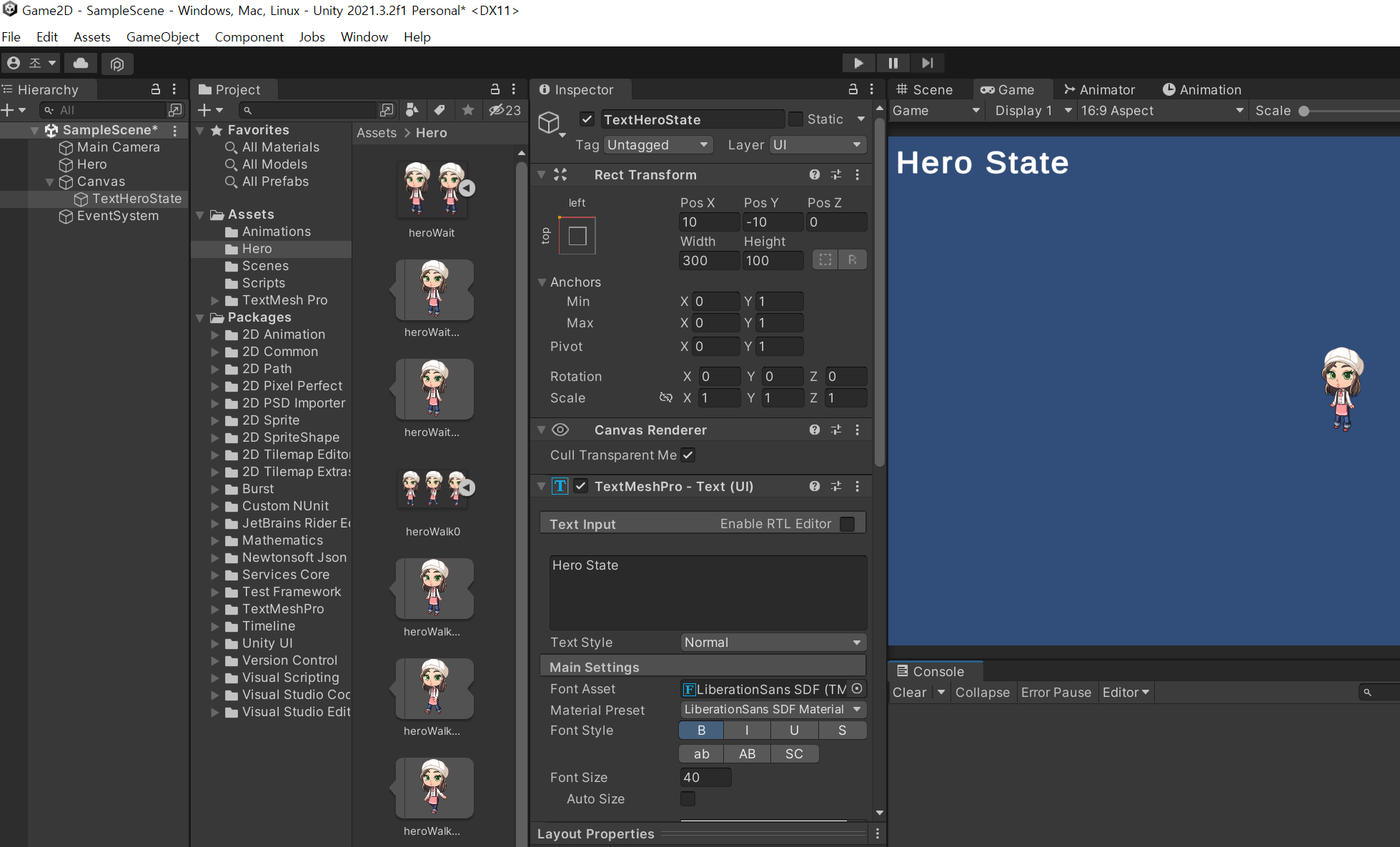Switch to the Animation tab

click(1202, 89)
